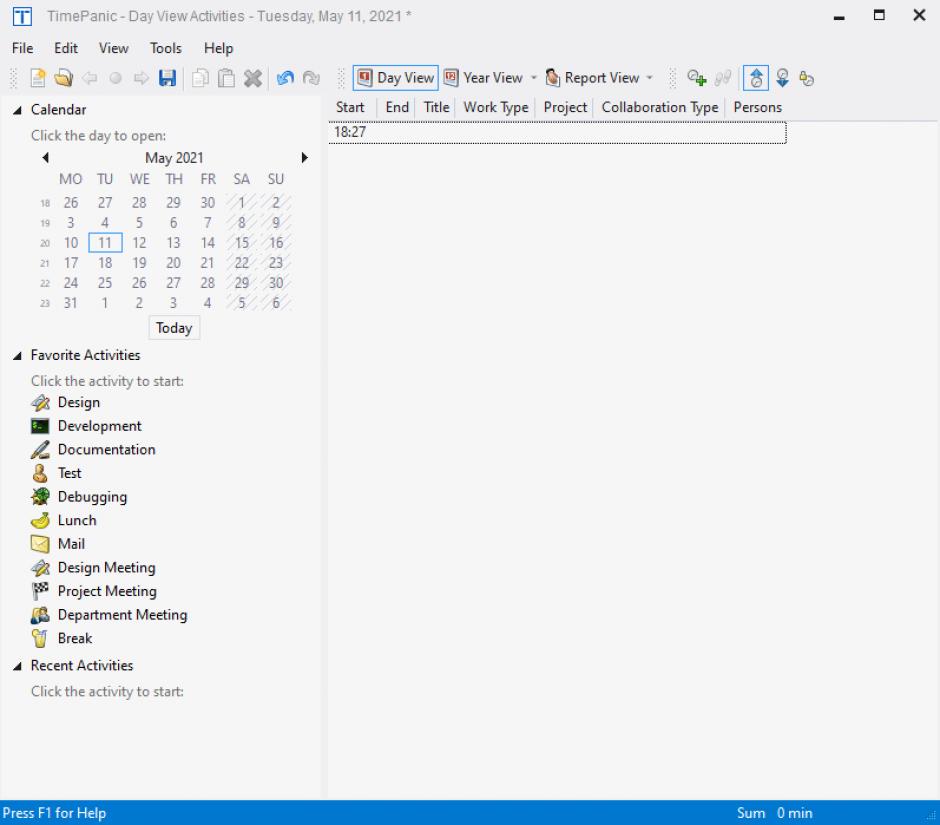Viewport: 940px width, 825px height.
Task: Click the Project column header
Action: tap(565, 107)
